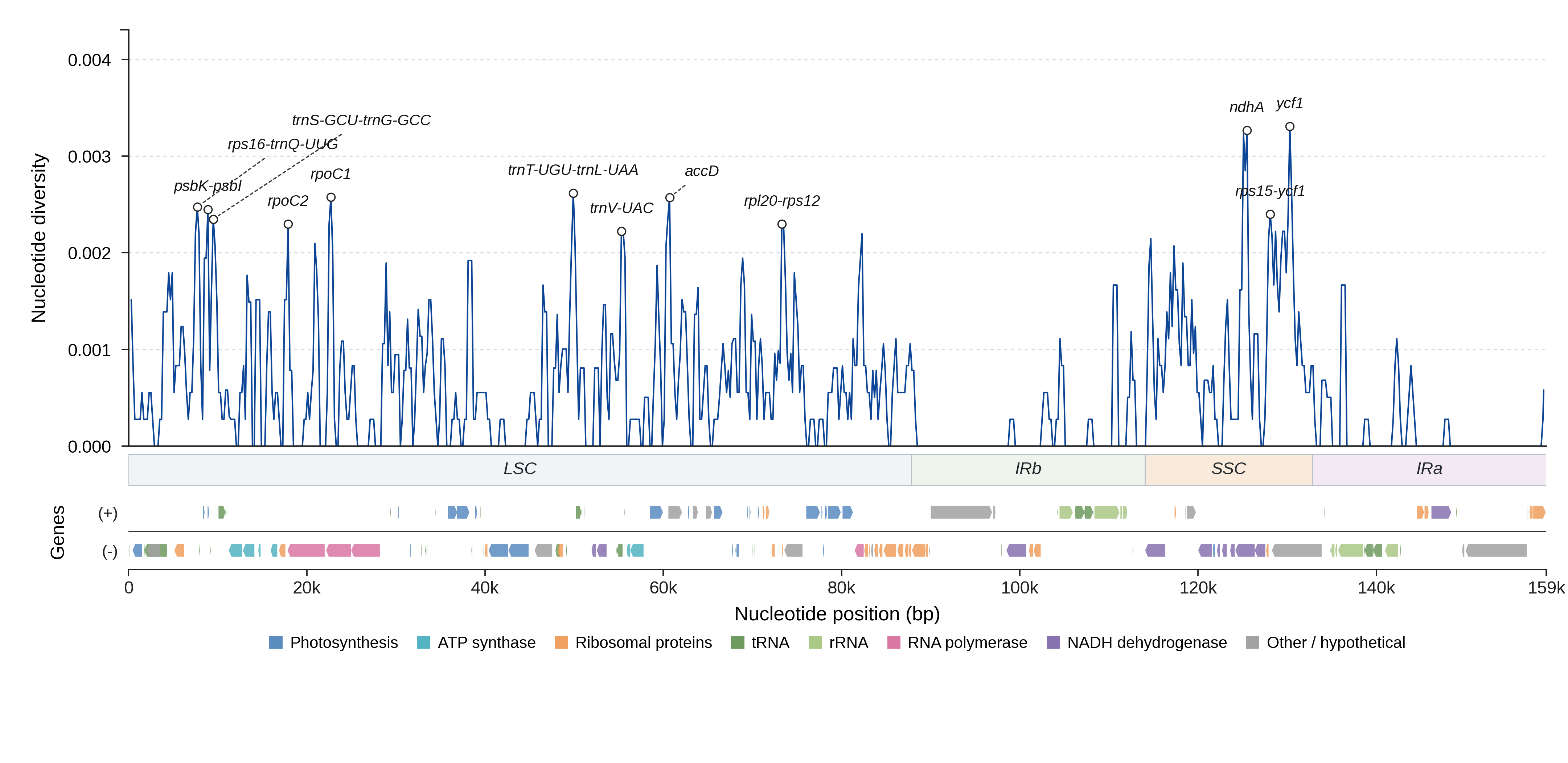The image size is (1568, 763).
Task: Click the '60k' x-axis tick label
Action: click(x=664, y=588)
